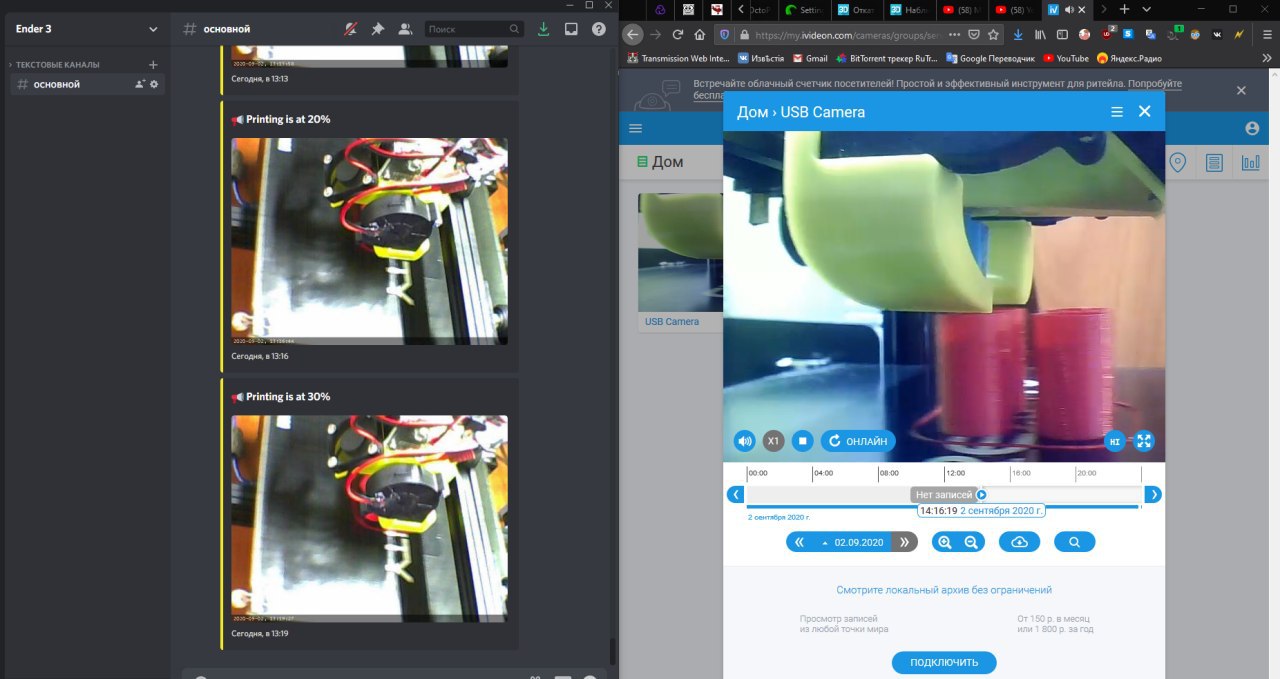
Task: Open Gmail bookmark
Action: tap(809, 58)
